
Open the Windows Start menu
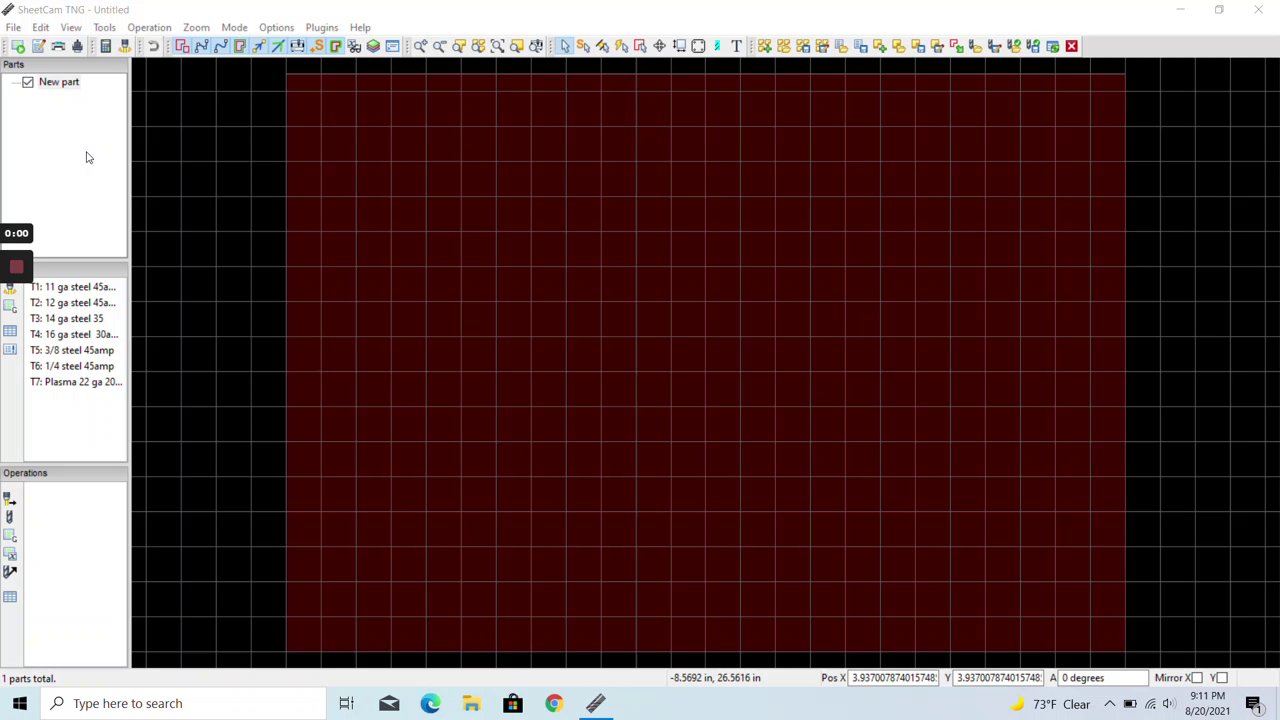pos(20,703)
